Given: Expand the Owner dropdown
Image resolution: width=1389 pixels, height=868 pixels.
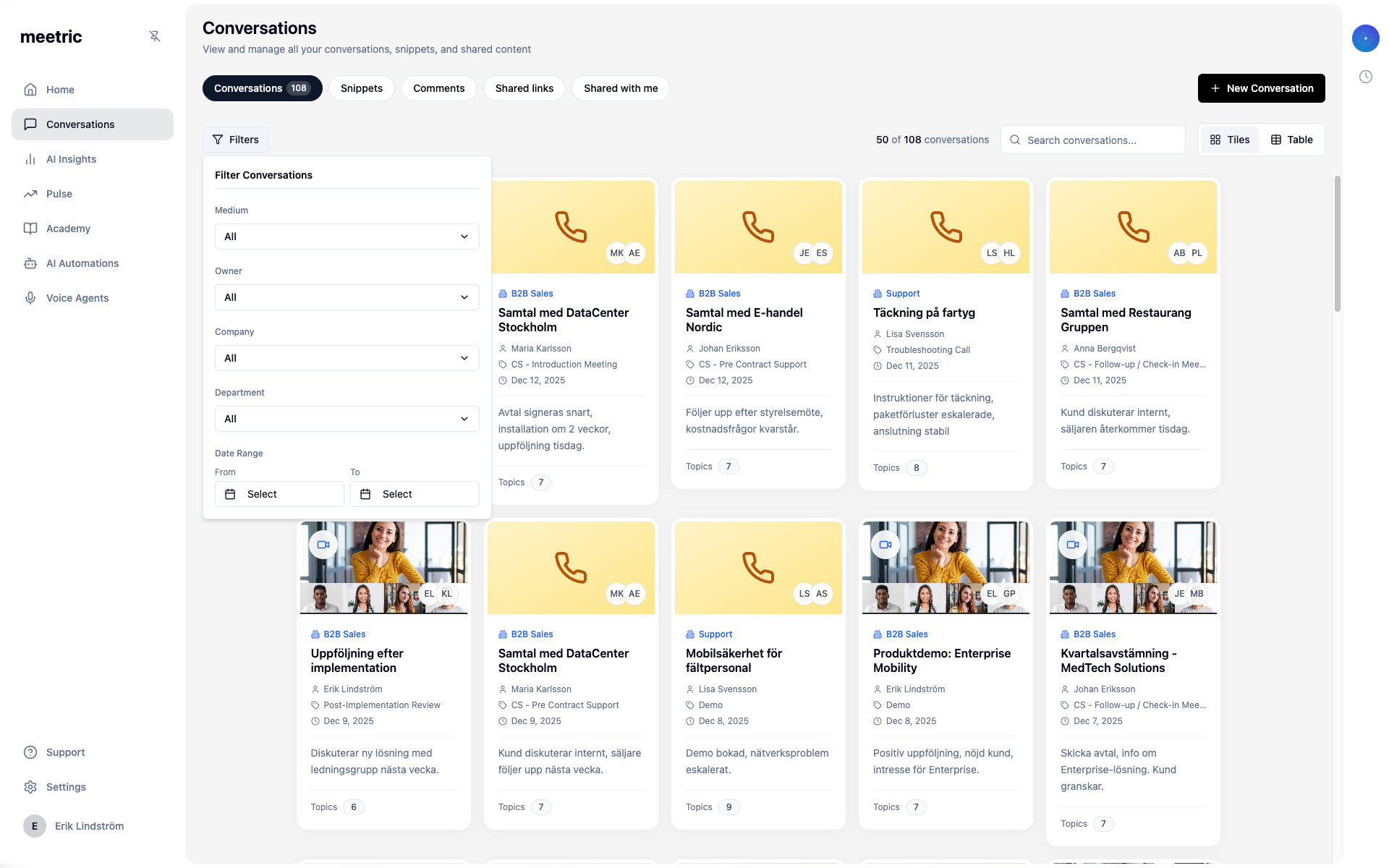Looking at the screenshot, I should tap(347, 297).
